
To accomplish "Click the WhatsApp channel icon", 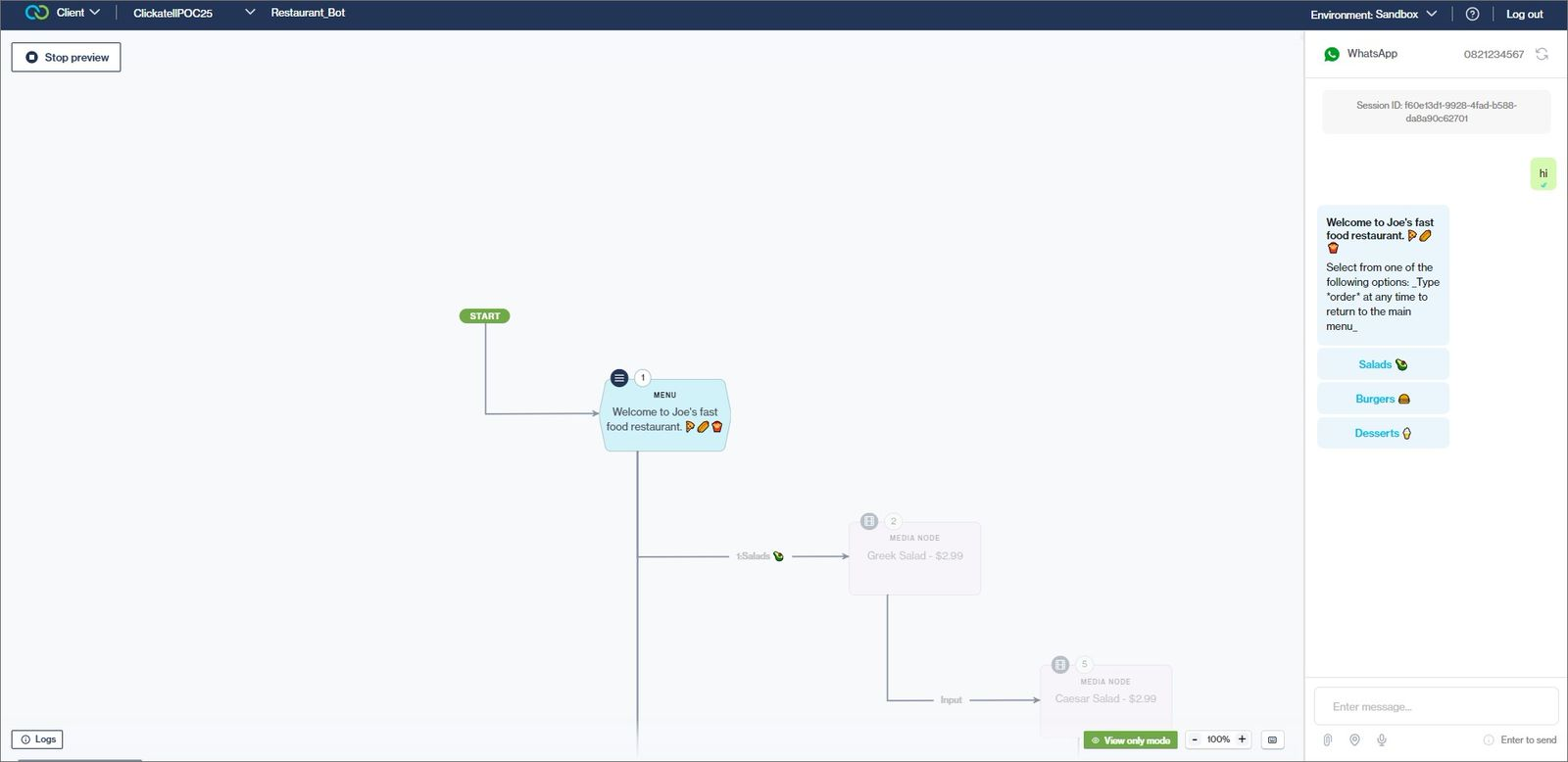I will [1332, 54].
